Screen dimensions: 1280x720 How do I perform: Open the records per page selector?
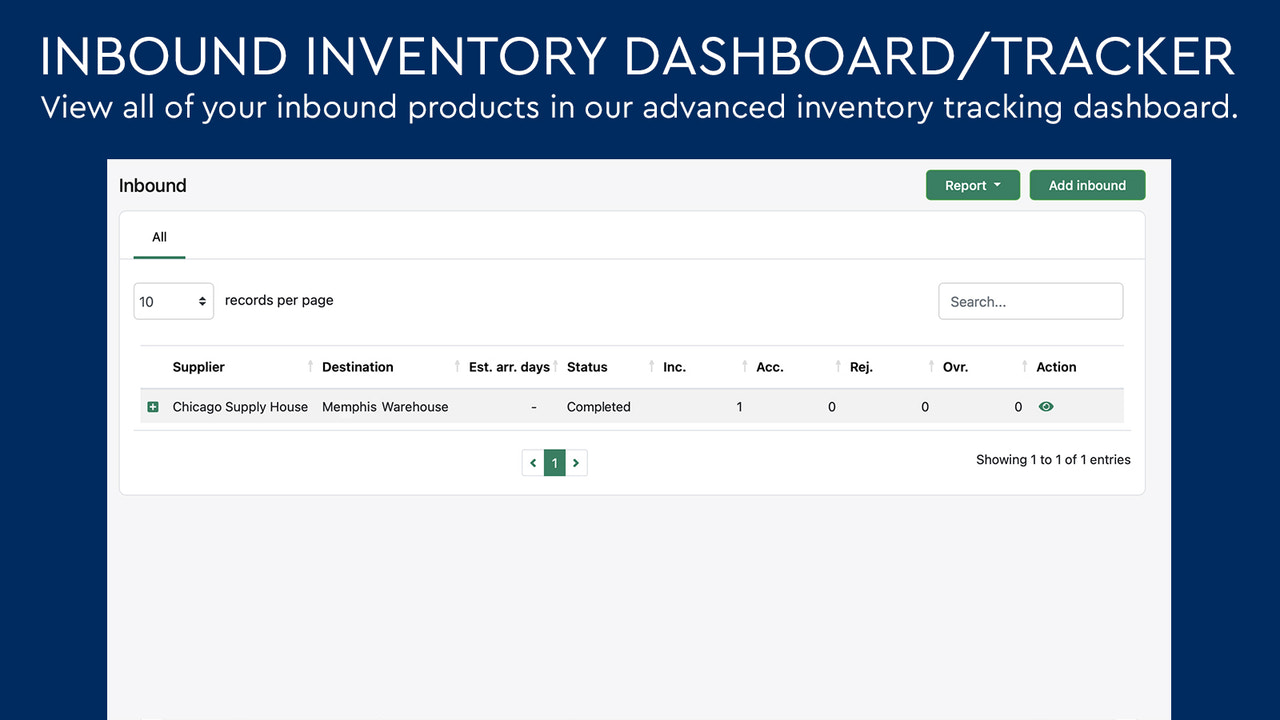click(x=173, y=300)
